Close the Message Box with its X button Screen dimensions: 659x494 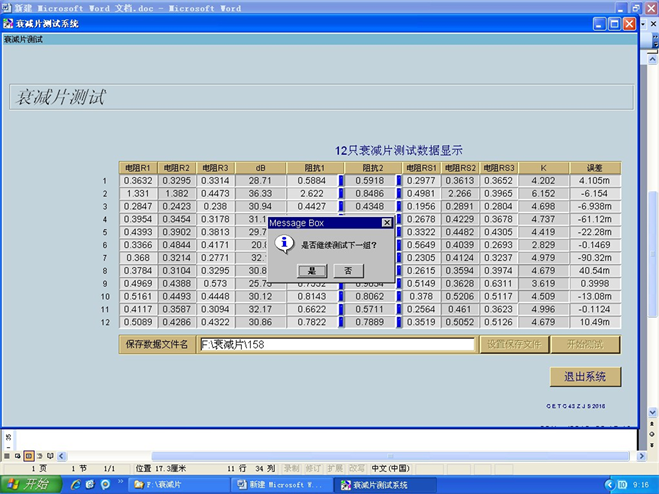[387, 223]
